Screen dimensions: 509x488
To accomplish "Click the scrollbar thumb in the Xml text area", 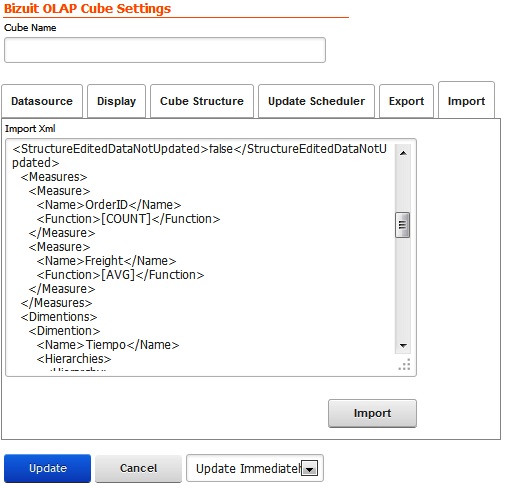I will tap(403, 225).
